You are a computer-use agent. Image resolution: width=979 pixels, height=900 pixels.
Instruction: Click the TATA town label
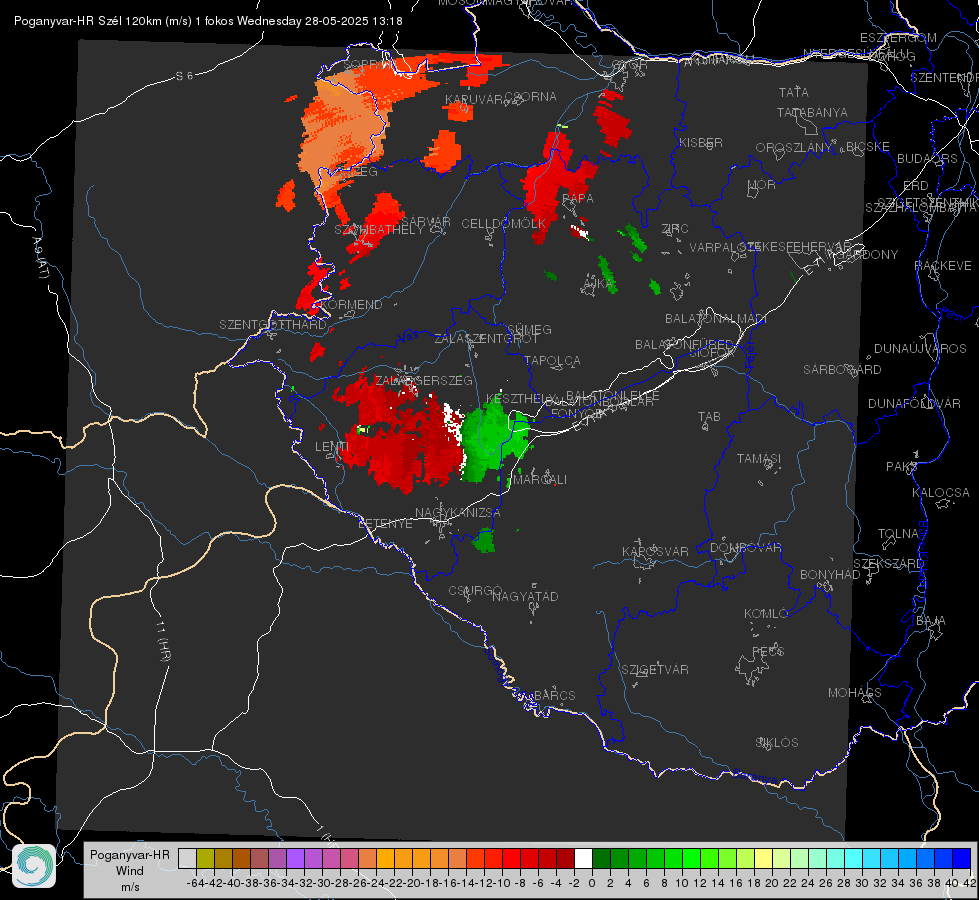pyautogui.click(x=794, y=92)
